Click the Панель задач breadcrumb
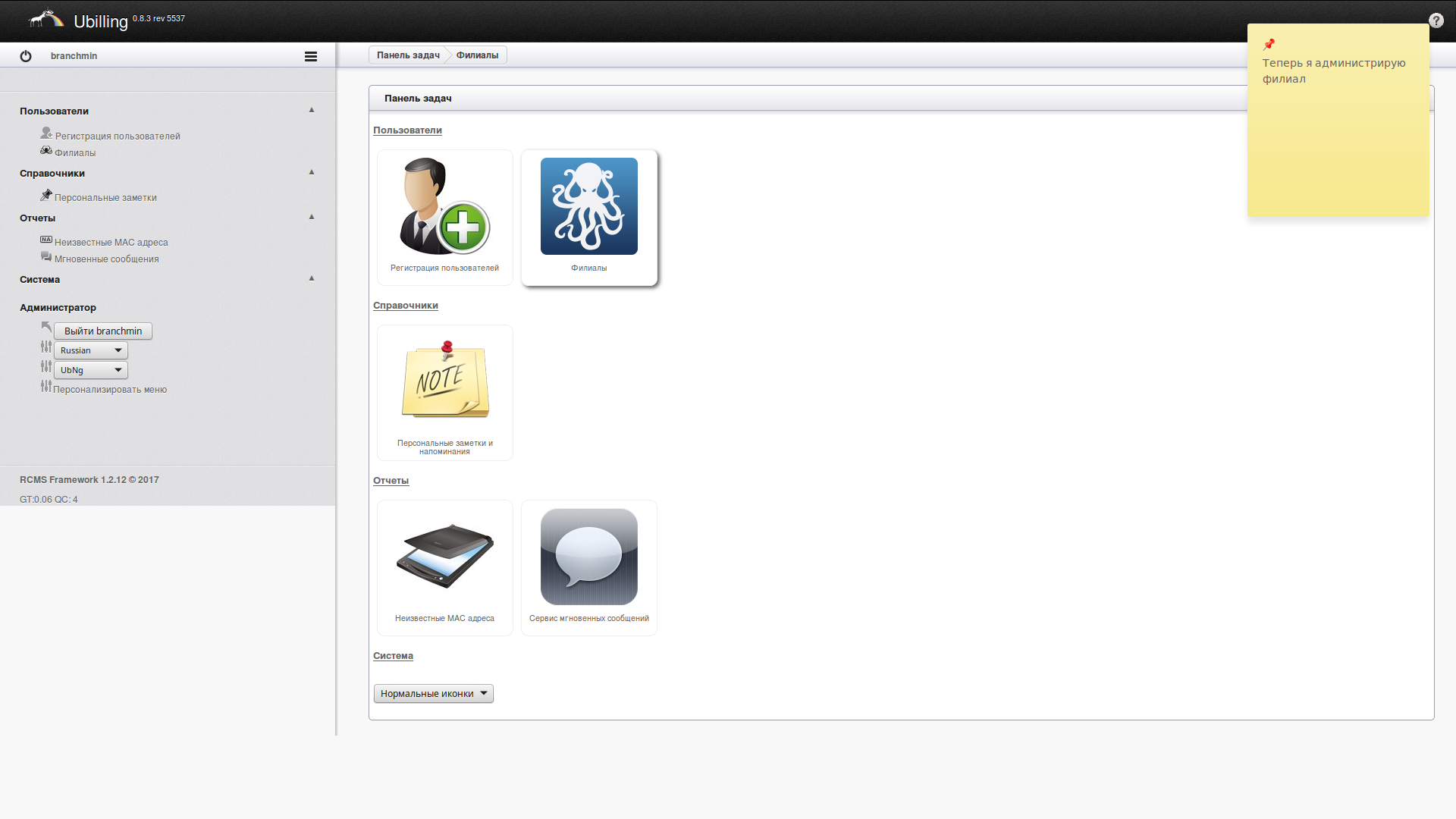 (408, 55)
